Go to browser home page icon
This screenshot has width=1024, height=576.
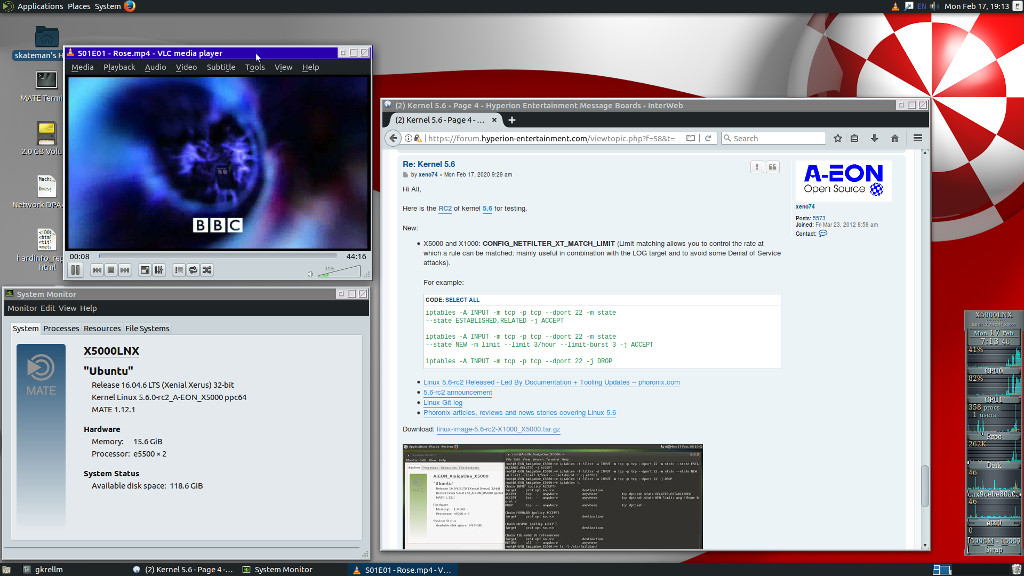pyautogui.click(x=895, y=138)
